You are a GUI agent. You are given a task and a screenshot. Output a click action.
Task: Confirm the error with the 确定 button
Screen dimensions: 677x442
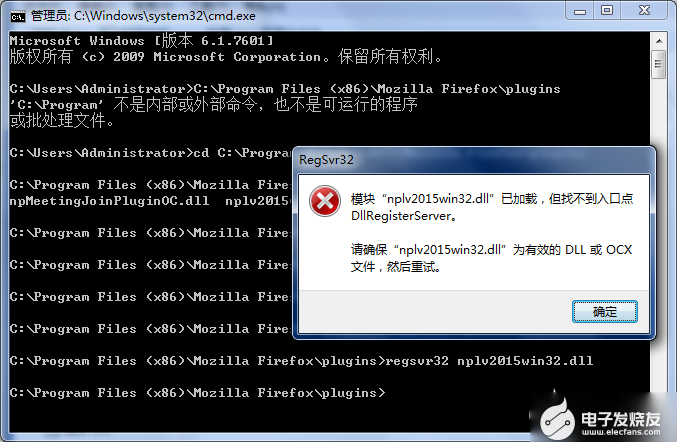[x=604, y=311]
